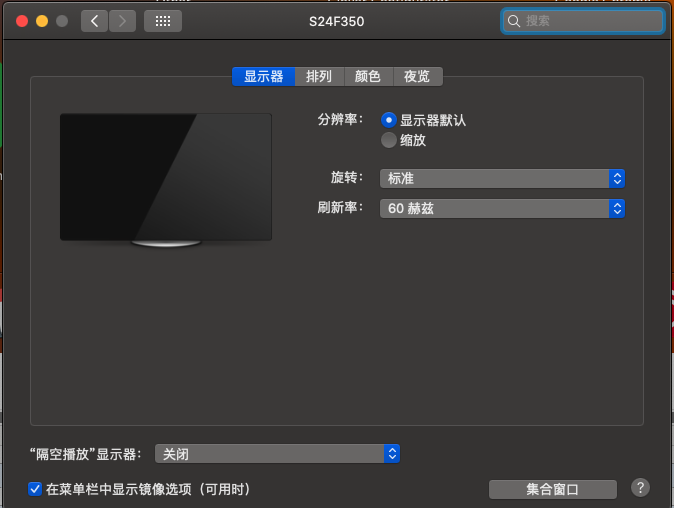This screenshot has width=674, height=508.
Task: Click the monitor preview image
Action: [x=166, y=180]
